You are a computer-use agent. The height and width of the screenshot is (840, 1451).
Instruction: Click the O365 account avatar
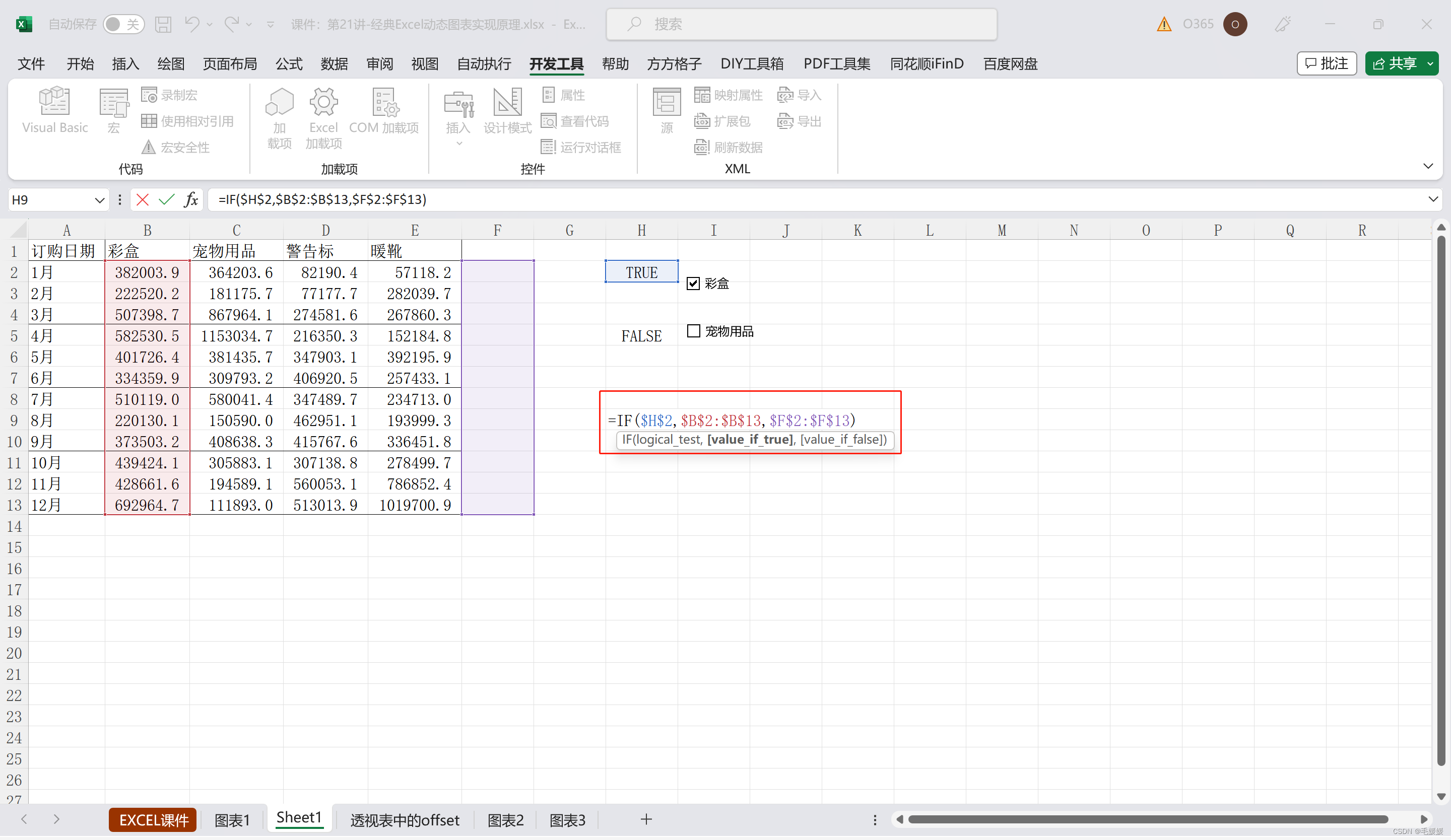1234,24
